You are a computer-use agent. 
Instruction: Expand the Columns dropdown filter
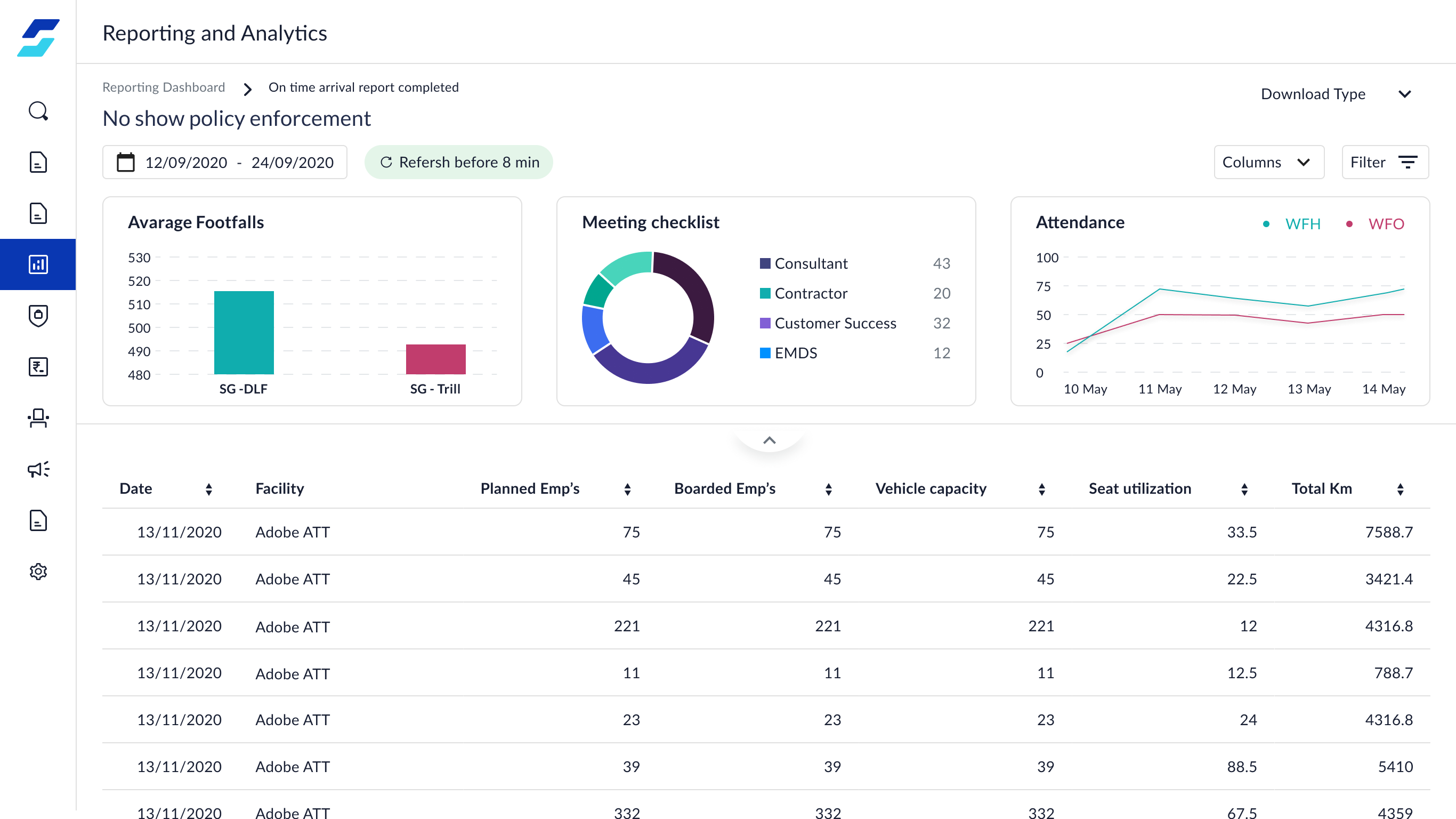(x=1264, y=162)
